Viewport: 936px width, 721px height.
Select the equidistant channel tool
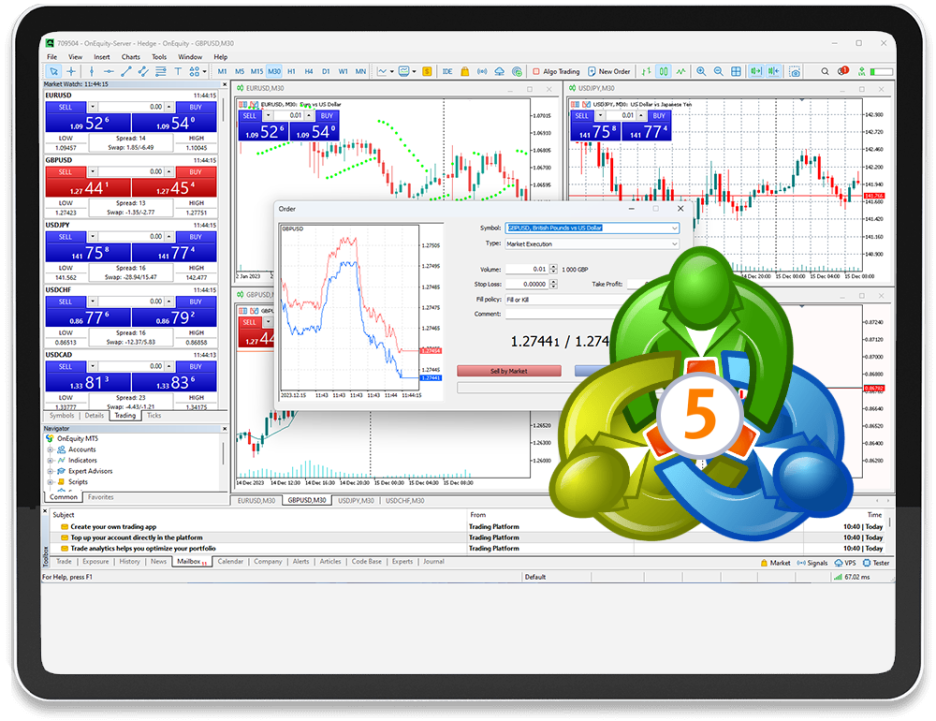(143, 72)
